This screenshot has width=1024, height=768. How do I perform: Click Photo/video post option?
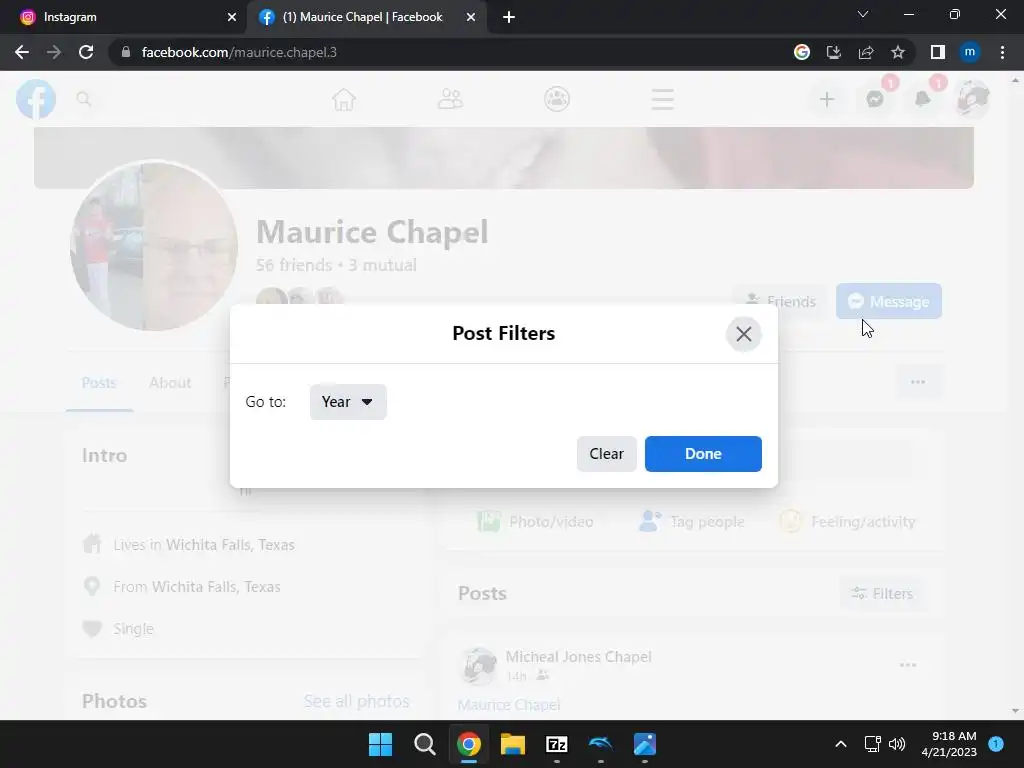[536, 522]
